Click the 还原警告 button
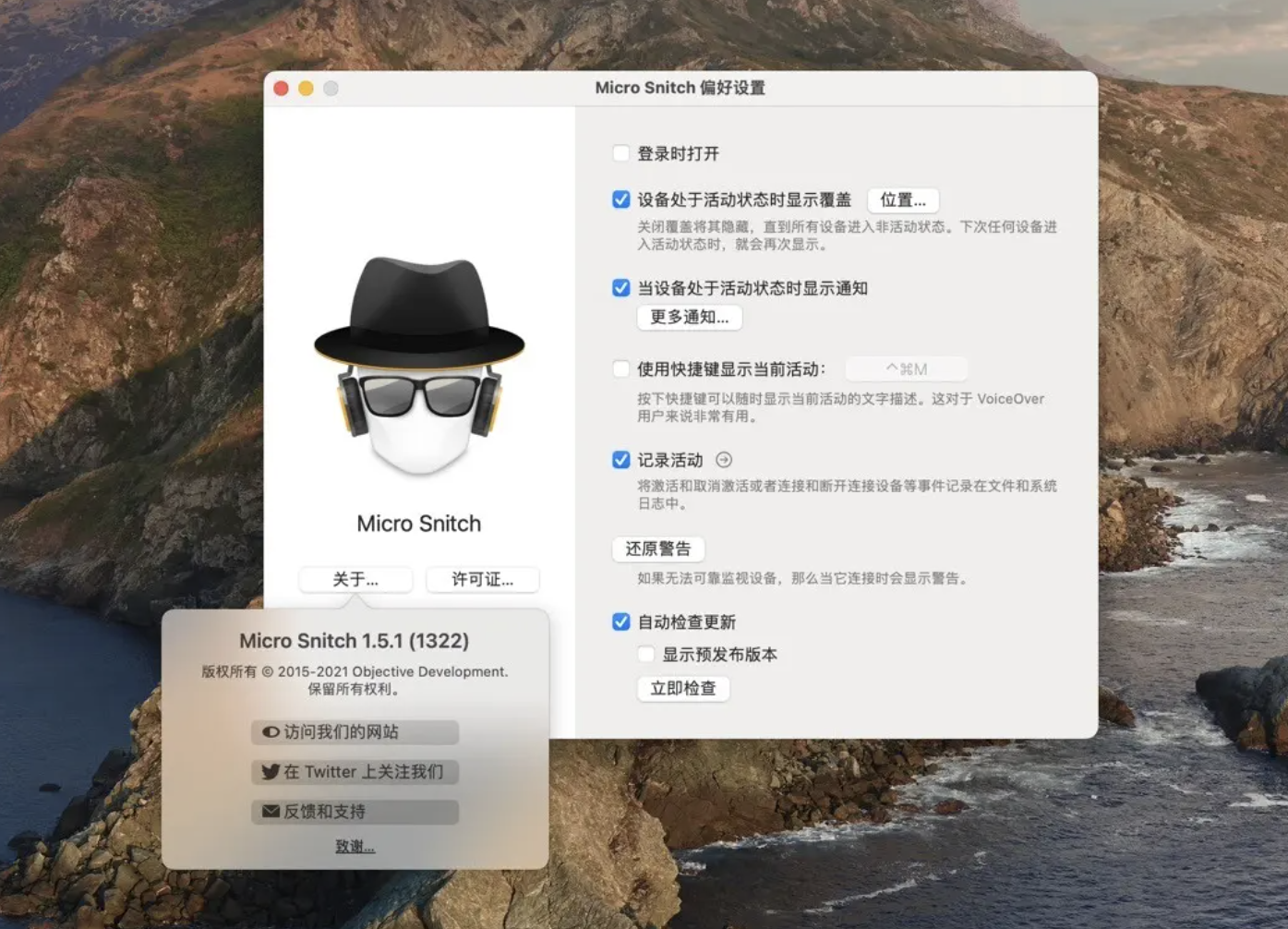This screenshot has height=929, width=1288. tap(658, 549)
